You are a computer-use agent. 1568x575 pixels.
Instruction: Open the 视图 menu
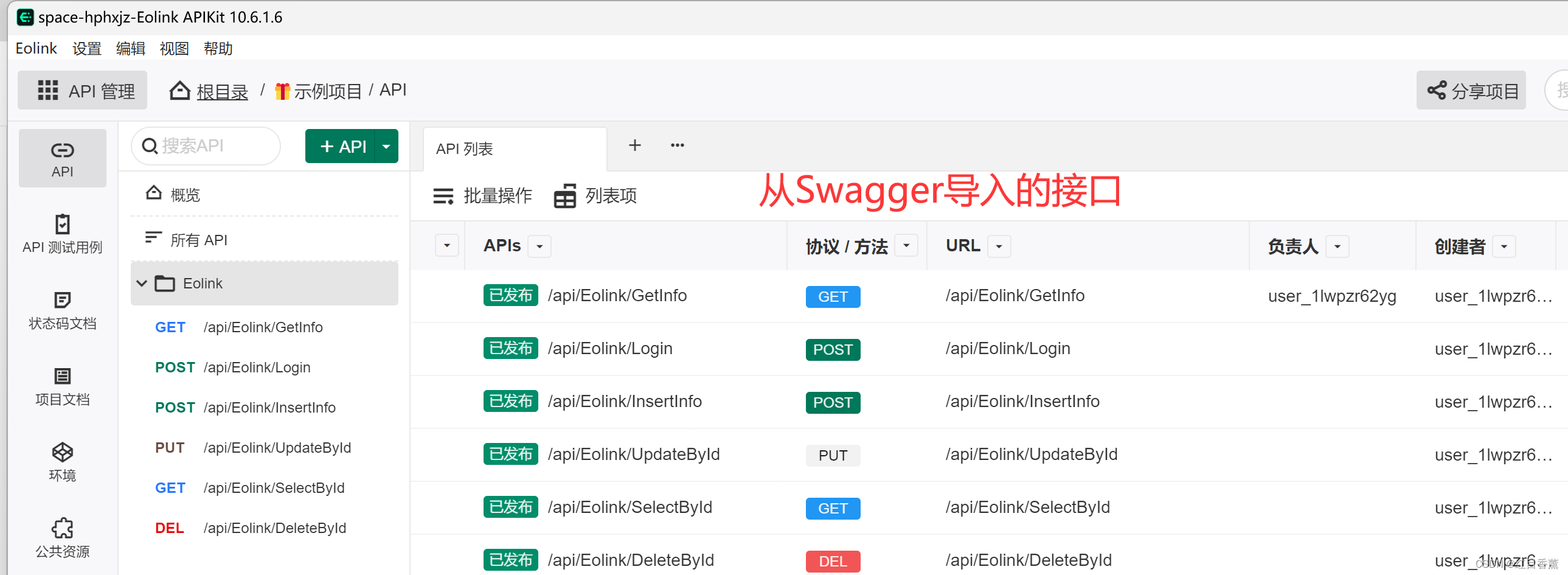175,48
